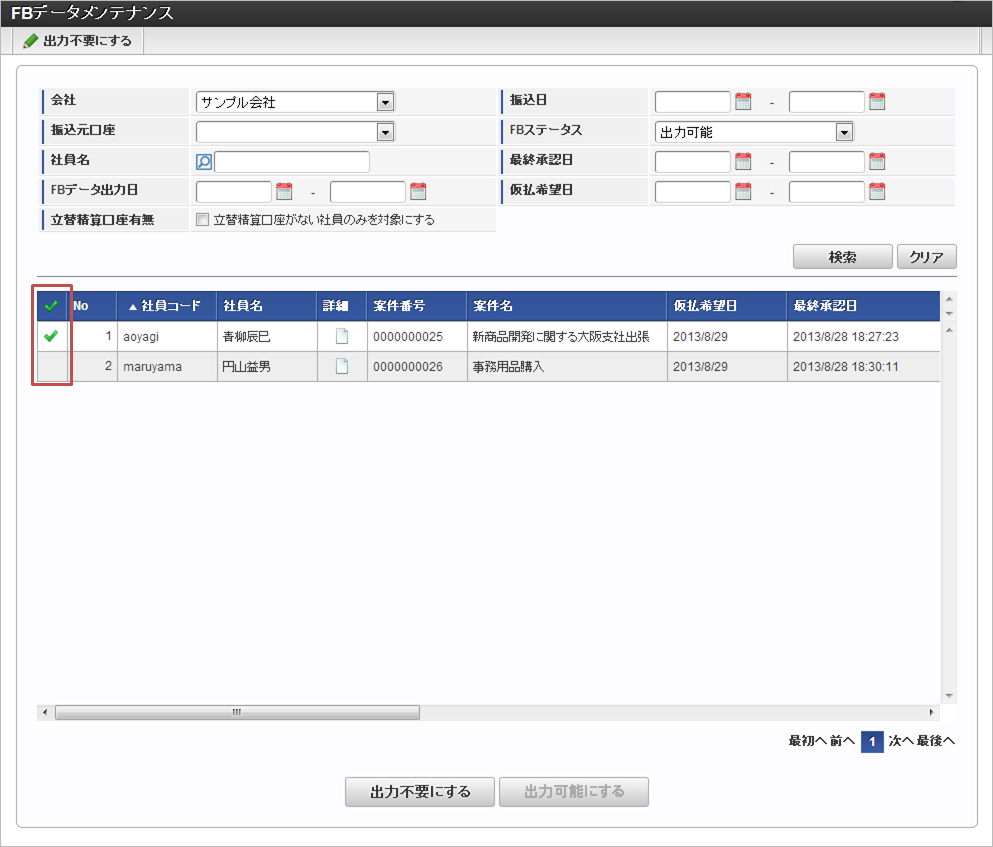
Task: Toggle select-all checkmark in table header
Action: click(x=51, y=306)
